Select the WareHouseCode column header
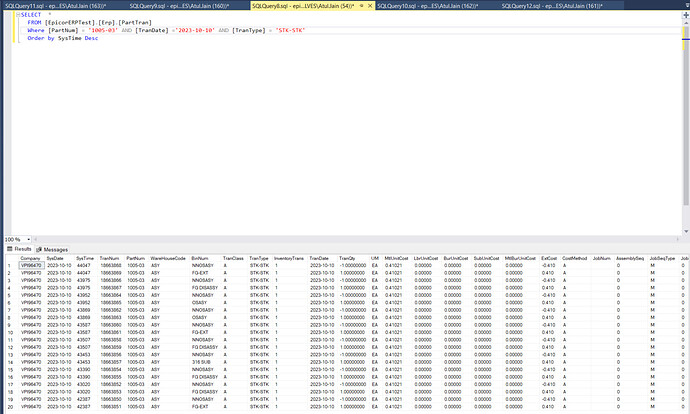Viewport: 690px width, 414px height. click(168, 258)
